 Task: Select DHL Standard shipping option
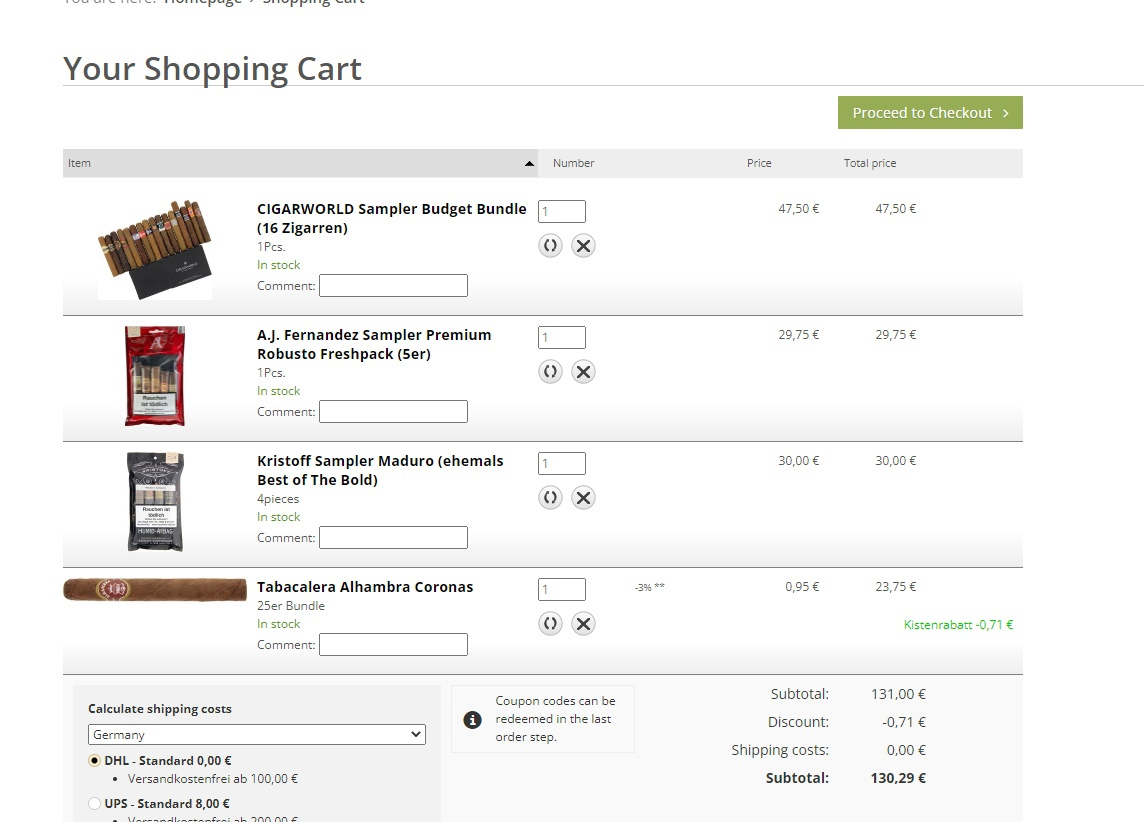94,761
